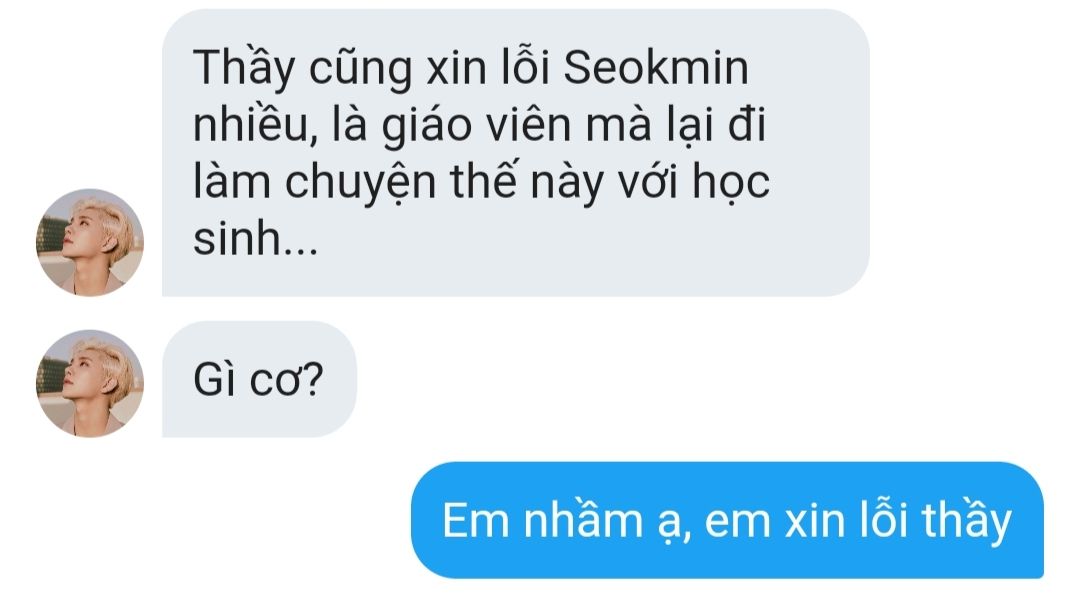
Task: Select the gray bubble starting "Thầy cũng xin lỗi"
Action: pyautogui.click(x=515, y=153)
